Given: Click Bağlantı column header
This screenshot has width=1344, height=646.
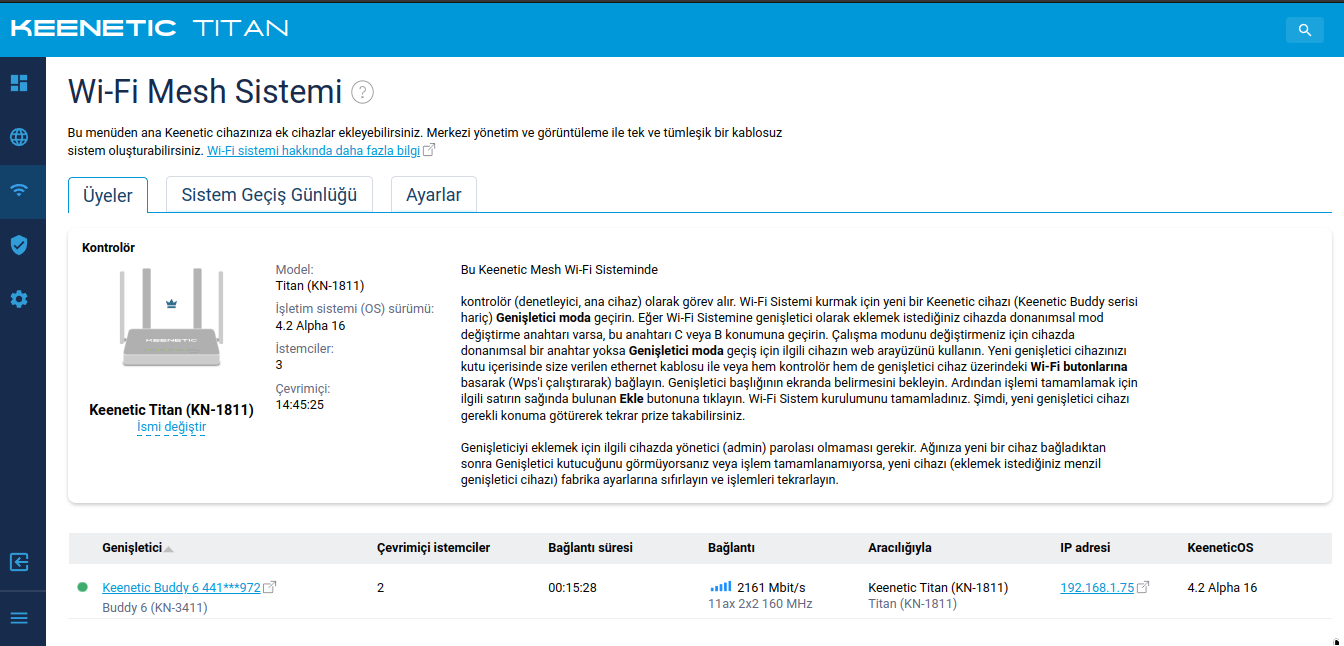Looking at the screenshot, I should 731,548.
